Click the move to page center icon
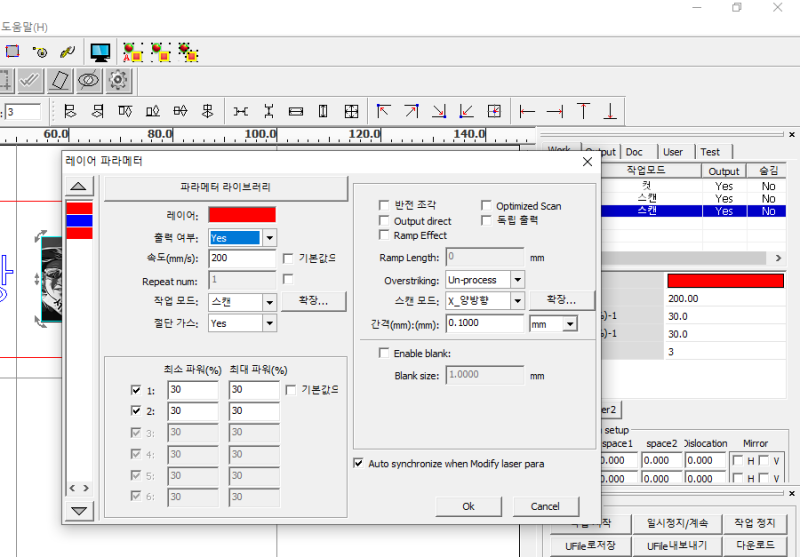The height and width of the screenshot is (557, 800). pyautogui.click(x=493, y=111)
